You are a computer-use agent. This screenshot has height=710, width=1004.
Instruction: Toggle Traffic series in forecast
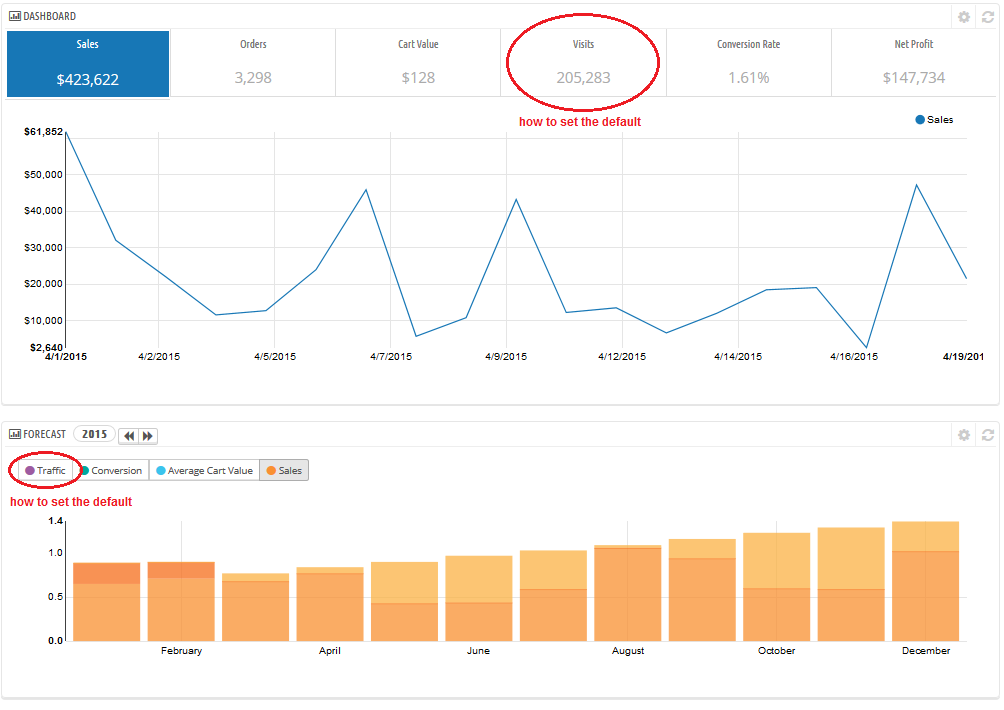(x=45, y=471)
